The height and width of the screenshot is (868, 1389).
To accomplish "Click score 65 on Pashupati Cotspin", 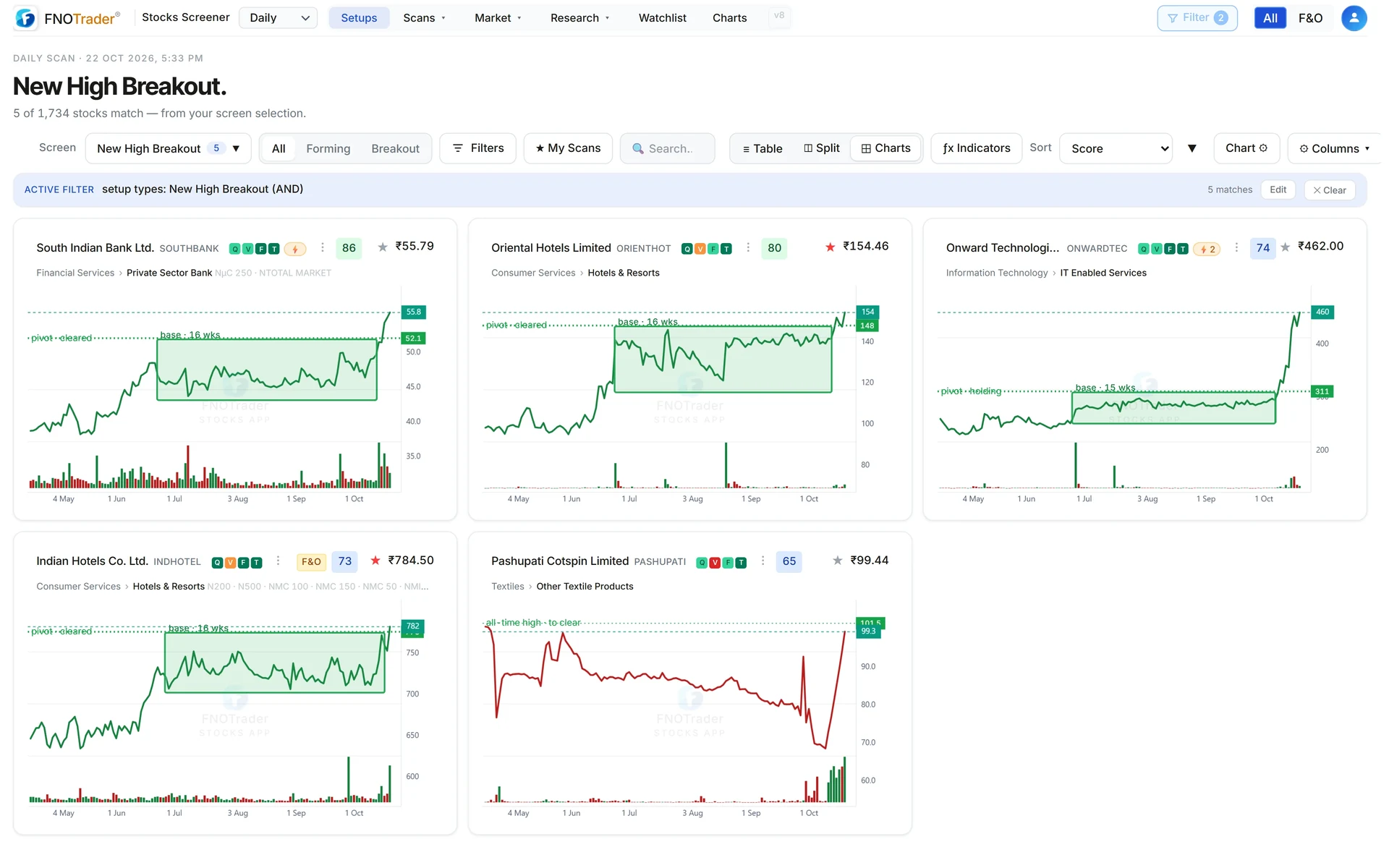I will click(x=789, y=561).
